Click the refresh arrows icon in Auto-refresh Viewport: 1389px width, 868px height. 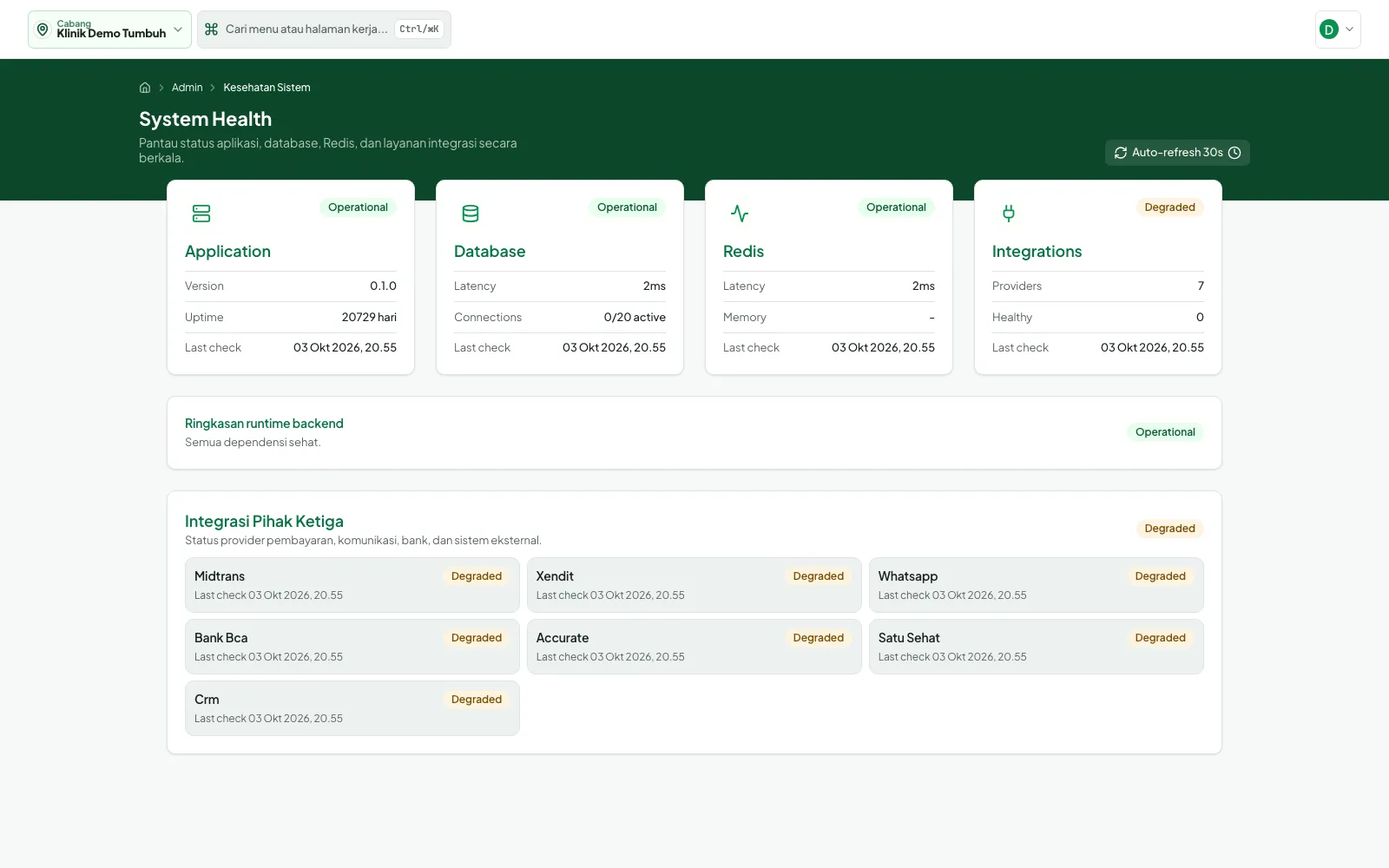tap(1121, 153)
